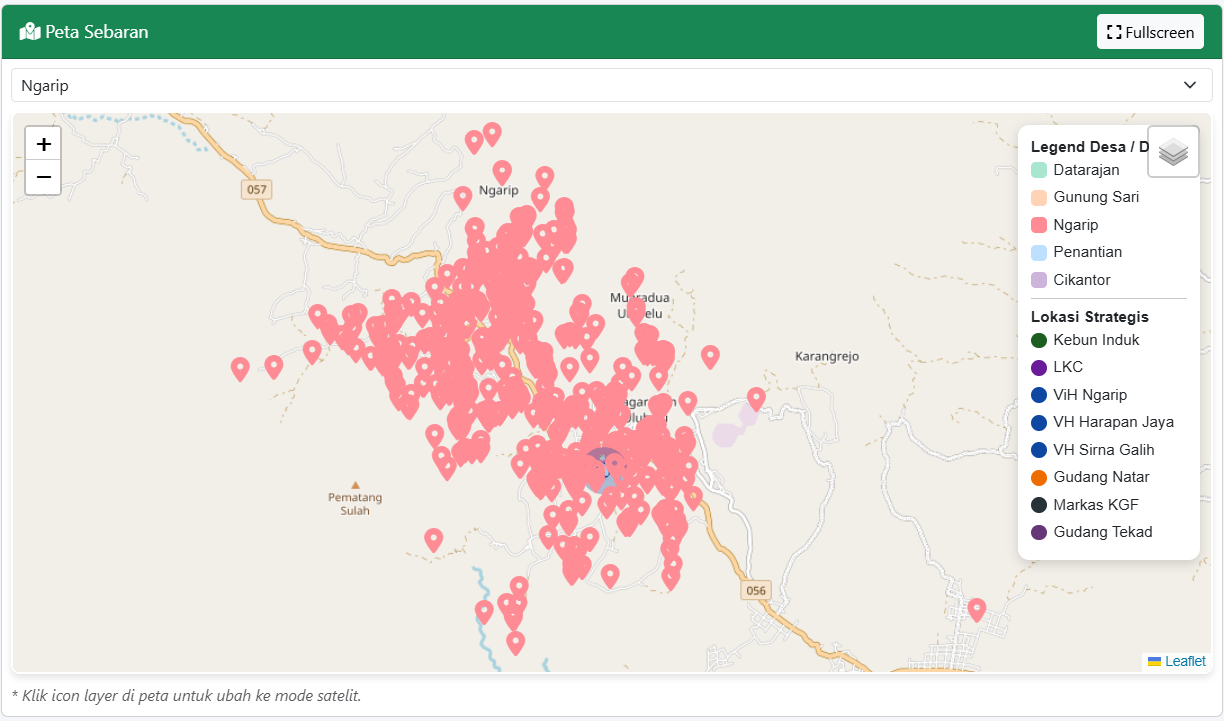Select the isolated pin near Karangrejo
Viewport: 1224px width, 721px height.
756,398
